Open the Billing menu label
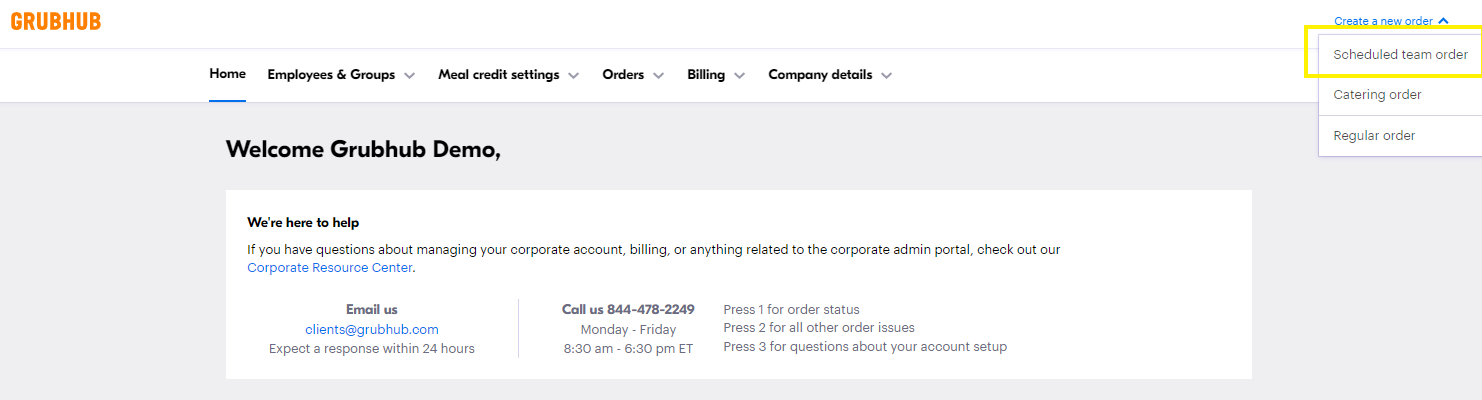 [706, 75]
